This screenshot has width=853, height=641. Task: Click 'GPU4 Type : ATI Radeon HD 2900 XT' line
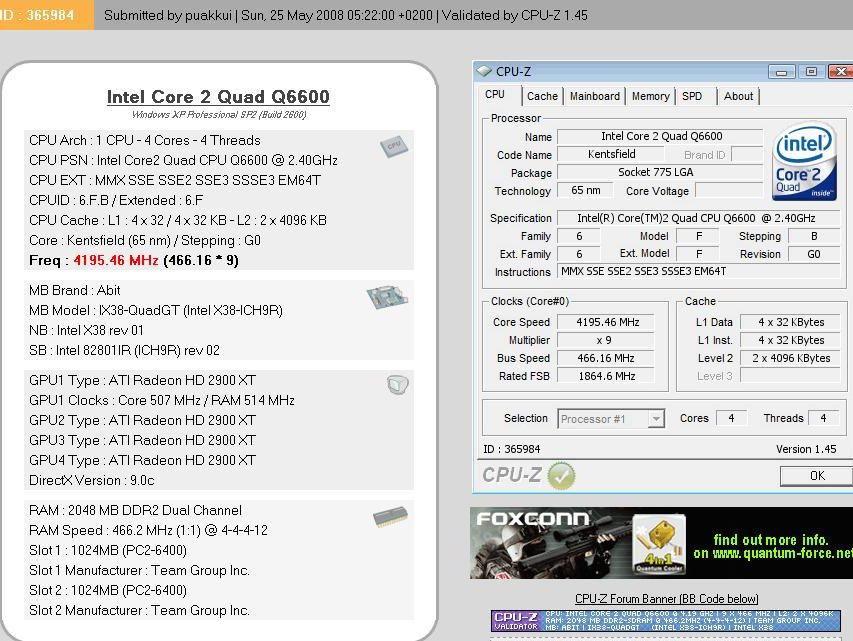click(142, 460)
